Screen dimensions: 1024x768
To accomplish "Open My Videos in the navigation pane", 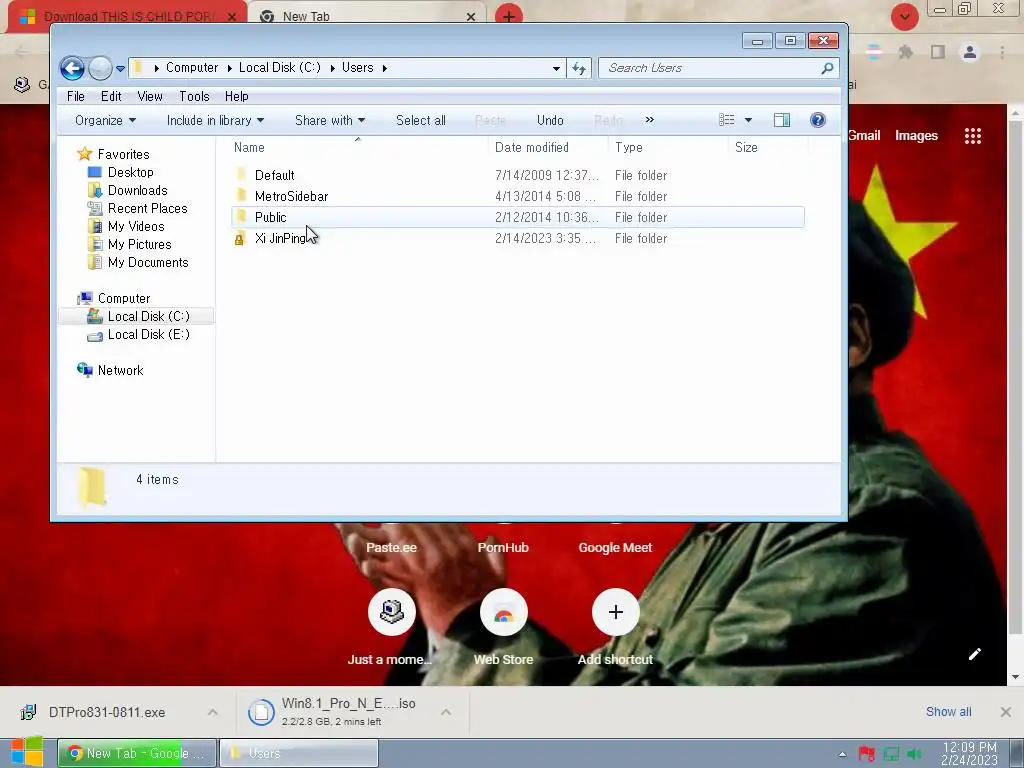I will [136, 227].
